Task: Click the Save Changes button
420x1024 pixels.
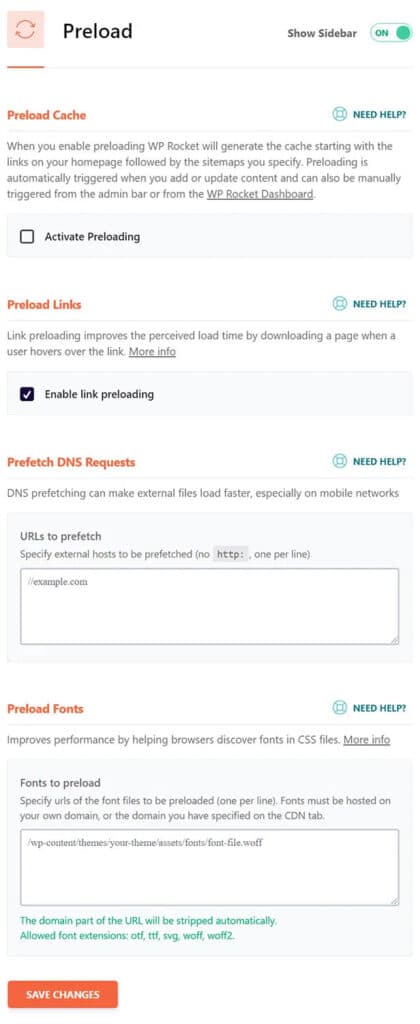Action: 63,995
